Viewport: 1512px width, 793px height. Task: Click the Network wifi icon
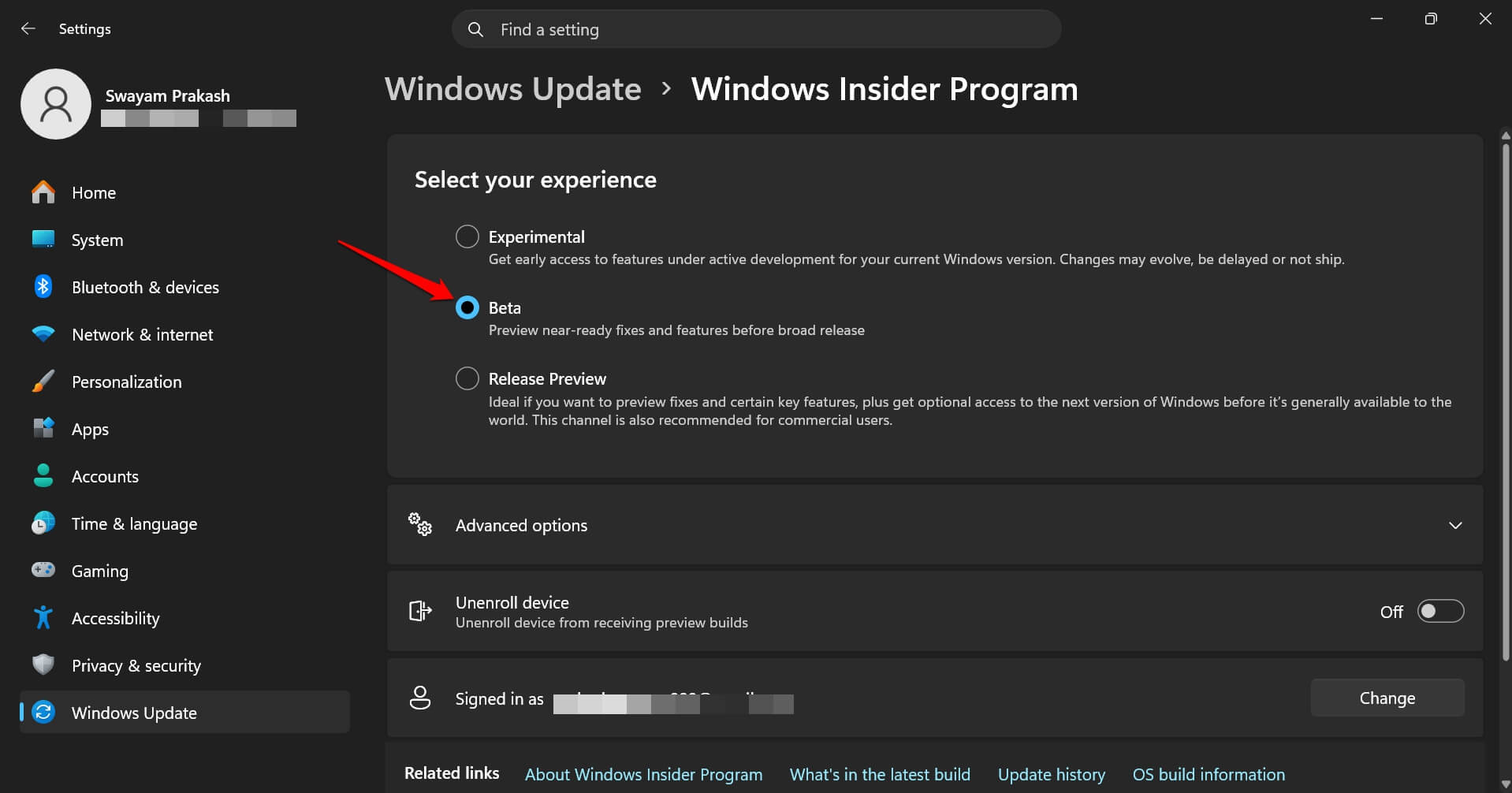[x=43, y=334]
